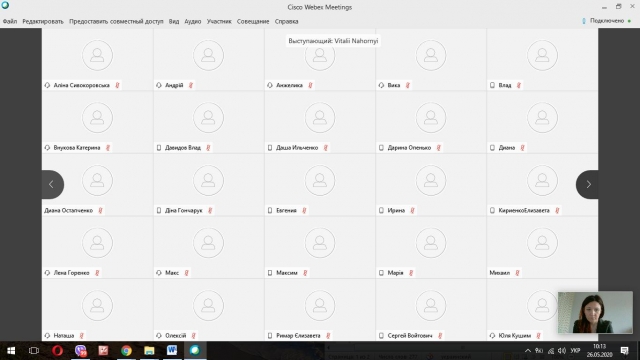Screen dimensions: 640x360
Task: Click Римар Єлизавета's muted microphone icon
Action: (328, 336)
